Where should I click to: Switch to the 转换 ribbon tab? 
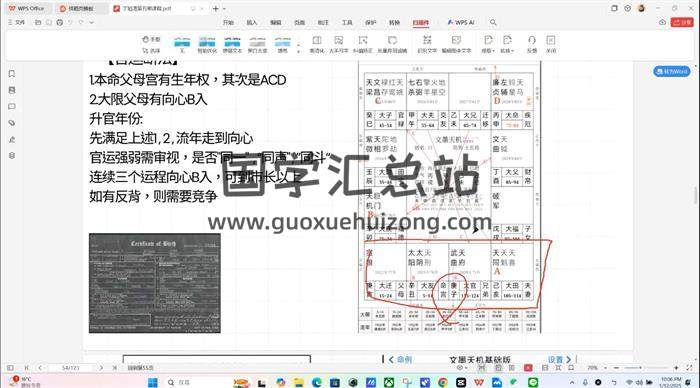pos(394,22)
